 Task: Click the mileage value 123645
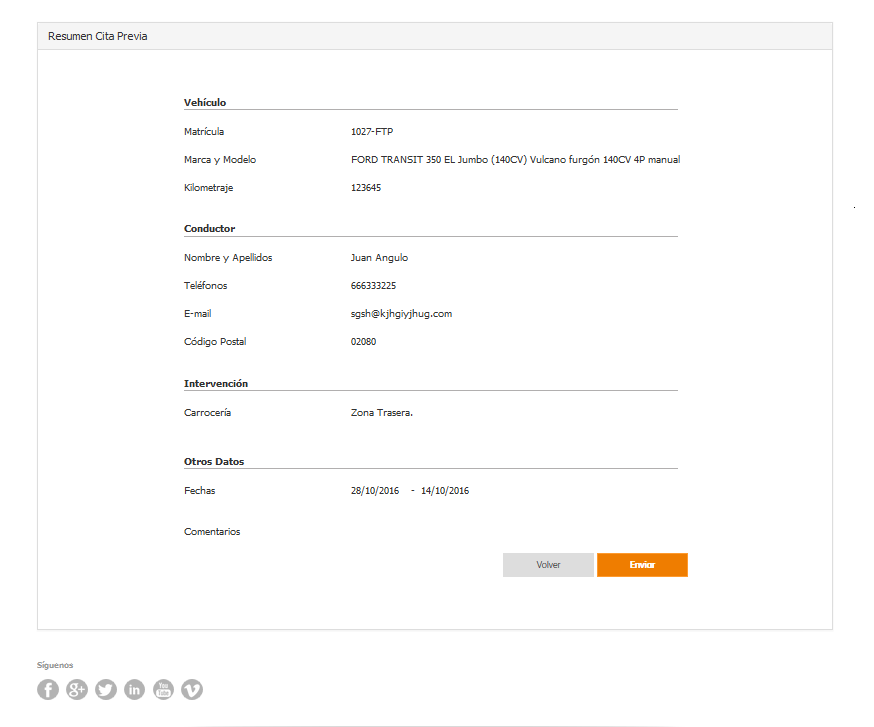click(x=366, y=188)
